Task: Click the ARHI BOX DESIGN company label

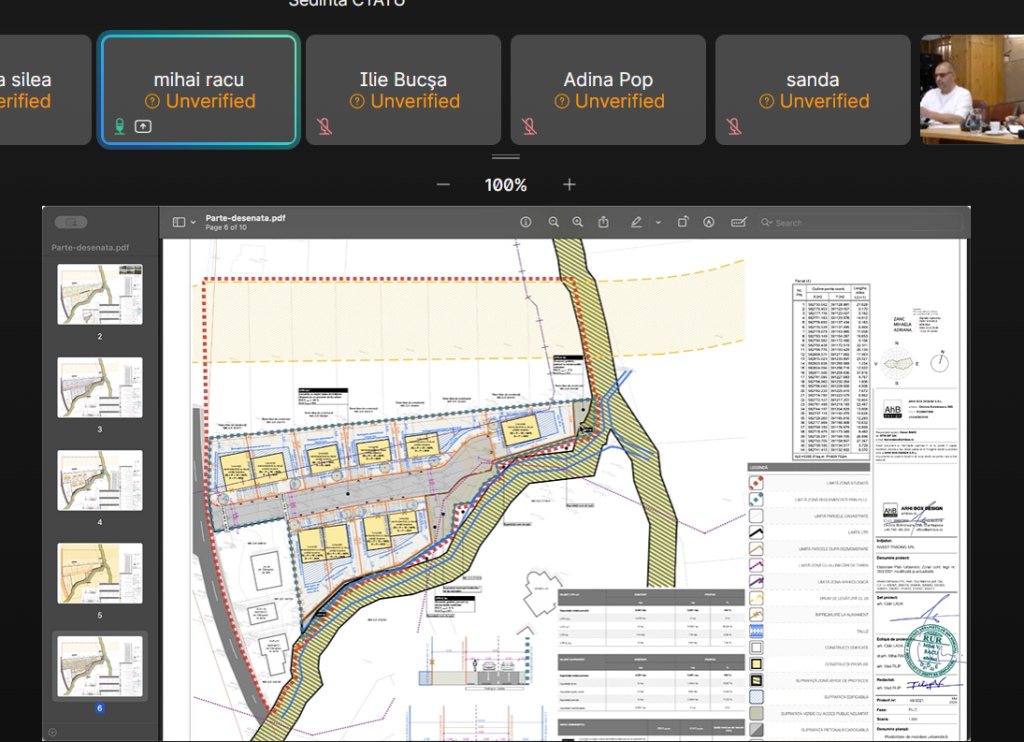Action: click(x=922, y=508)
